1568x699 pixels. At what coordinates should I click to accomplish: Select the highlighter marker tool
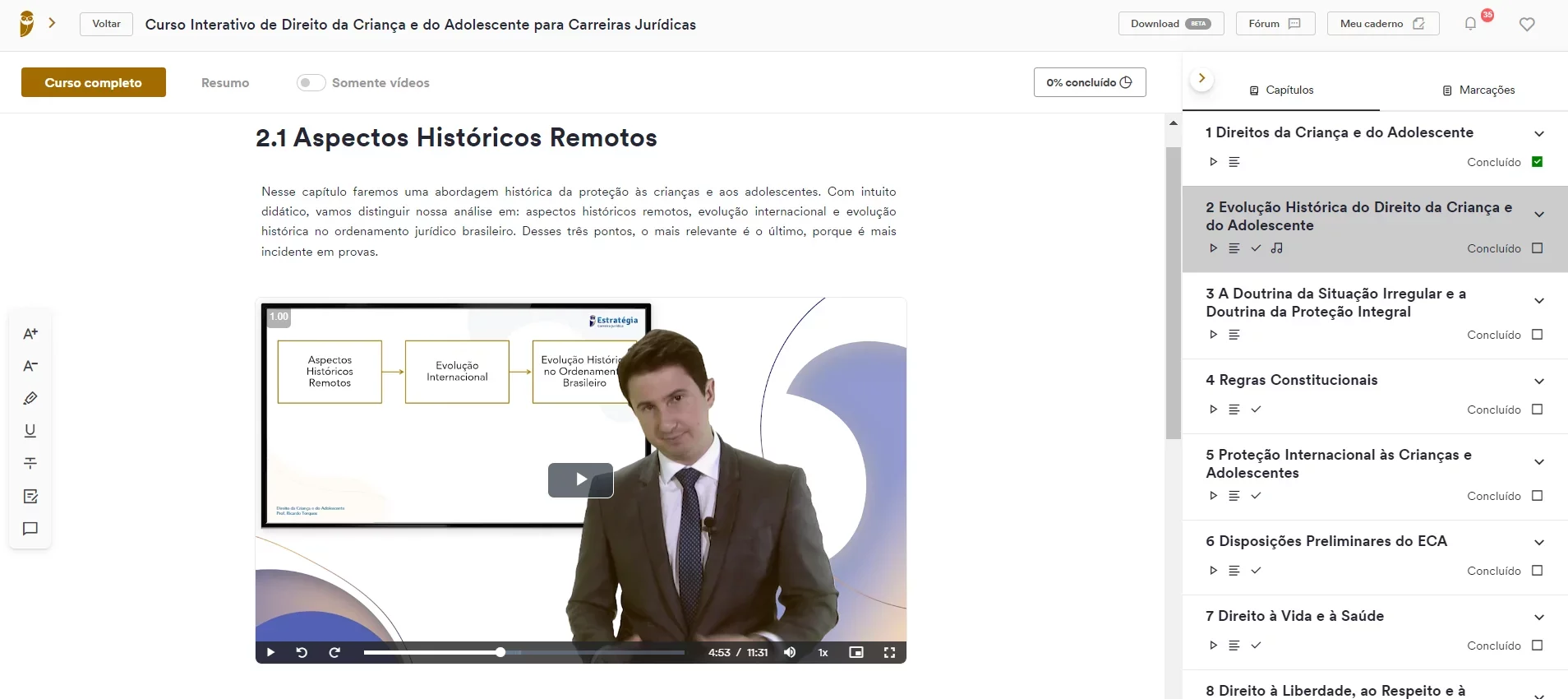(30, 398)
